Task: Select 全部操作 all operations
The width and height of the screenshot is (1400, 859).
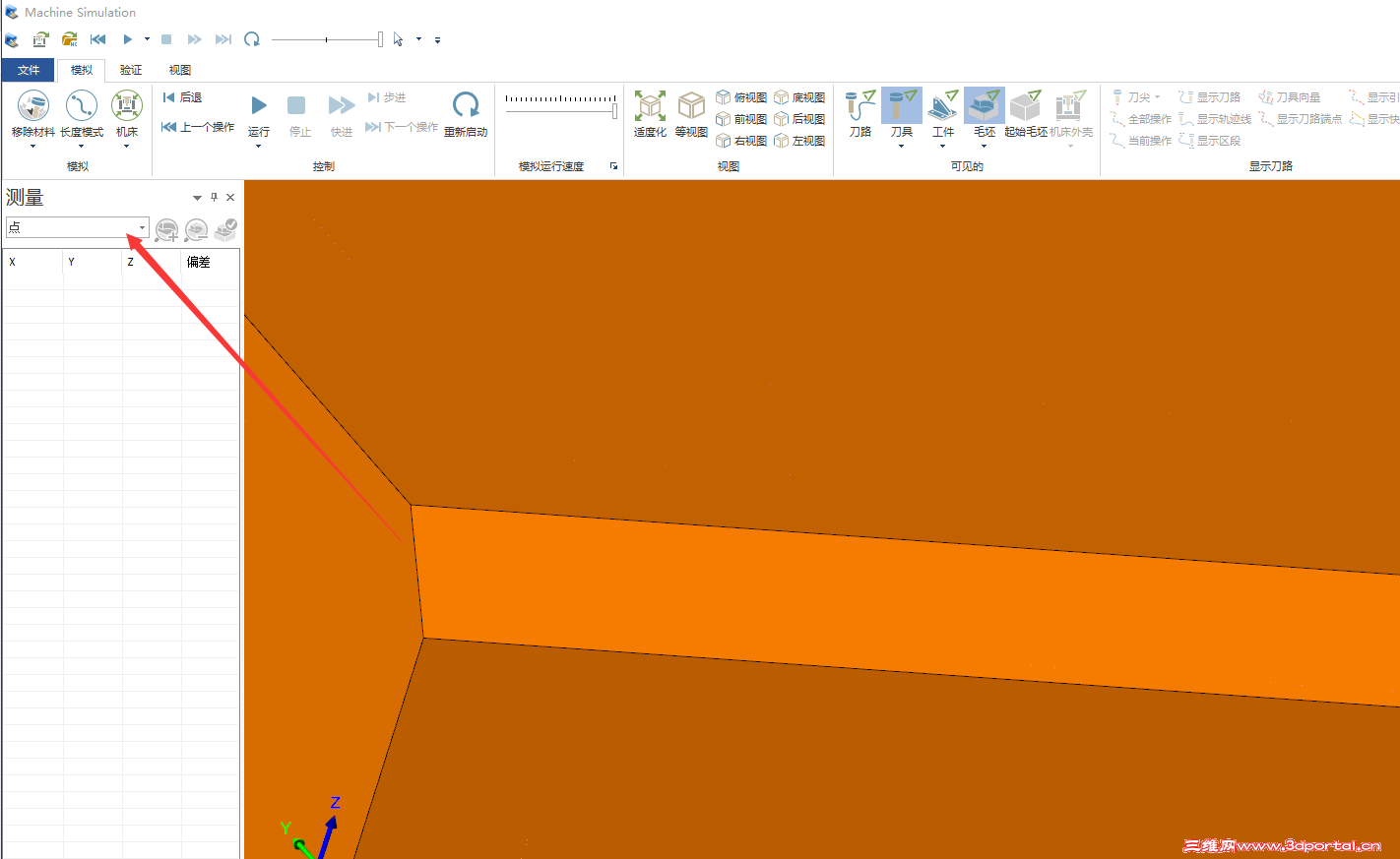Action: (1141, 119)
